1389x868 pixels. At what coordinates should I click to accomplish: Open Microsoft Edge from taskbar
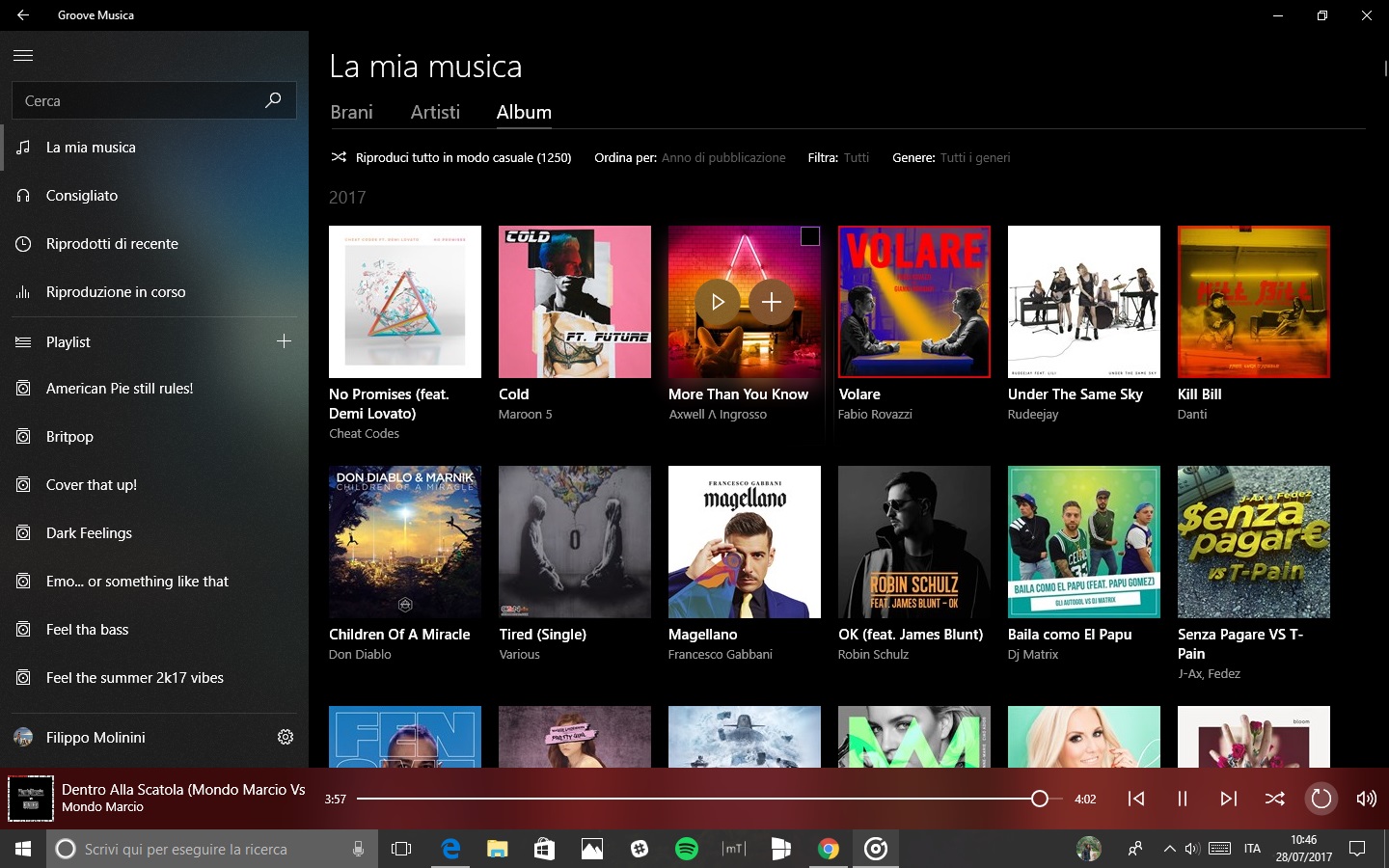[449, 849]
